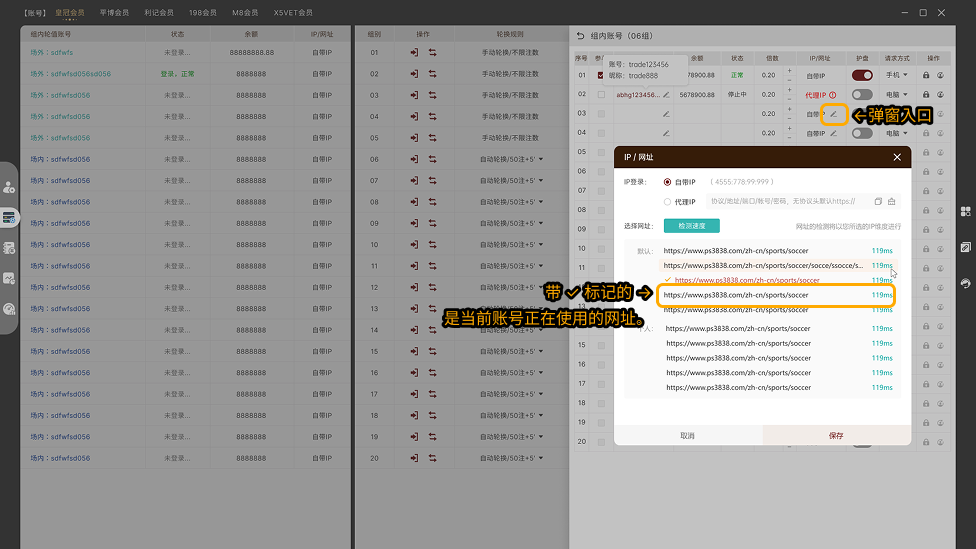Select the red checkmarked ps3838 URL
Viewport: 976px width, 549px height.
point(747,281)
